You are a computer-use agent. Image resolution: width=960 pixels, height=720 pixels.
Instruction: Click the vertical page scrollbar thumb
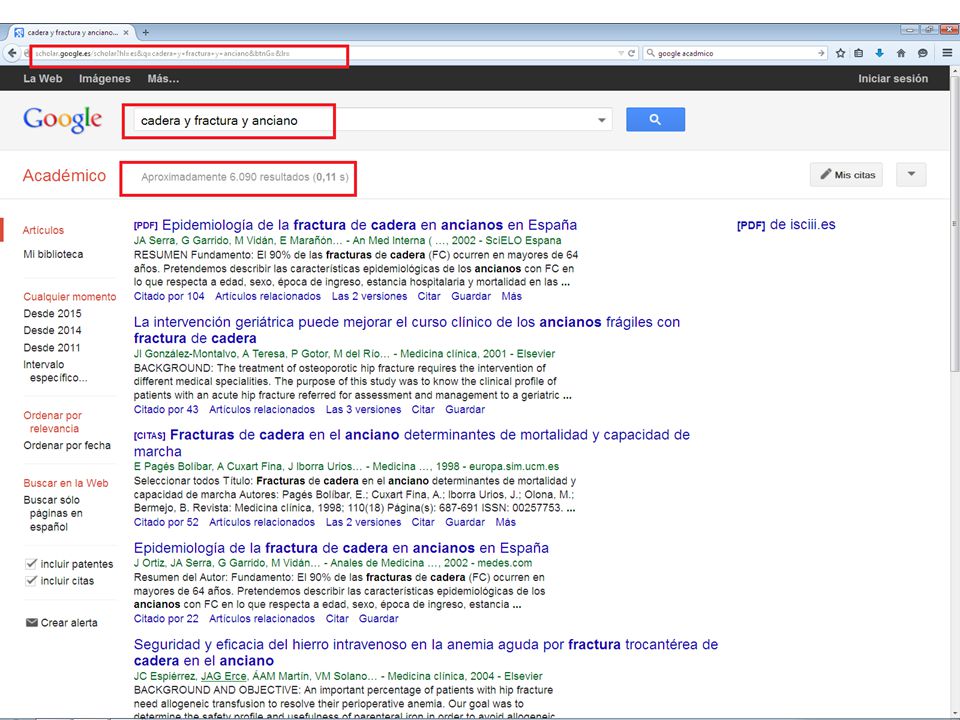click(x=954, y=223)
